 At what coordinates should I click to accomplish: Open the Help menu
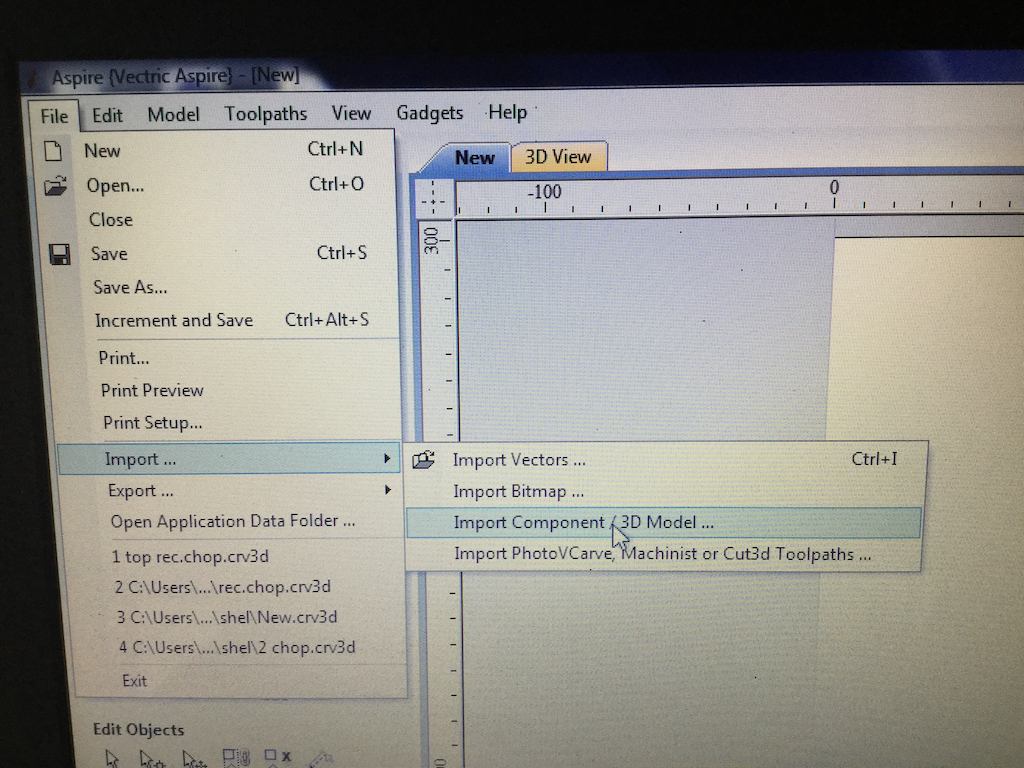tap(507, 112)
